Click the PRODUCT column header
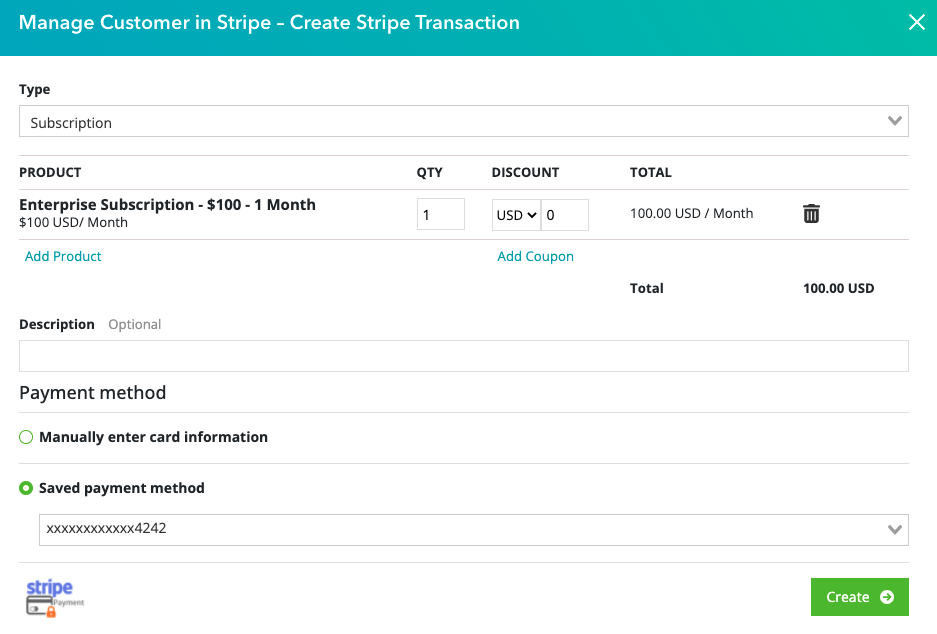Screen dimensions: 937x634 [x=50, y=173]
